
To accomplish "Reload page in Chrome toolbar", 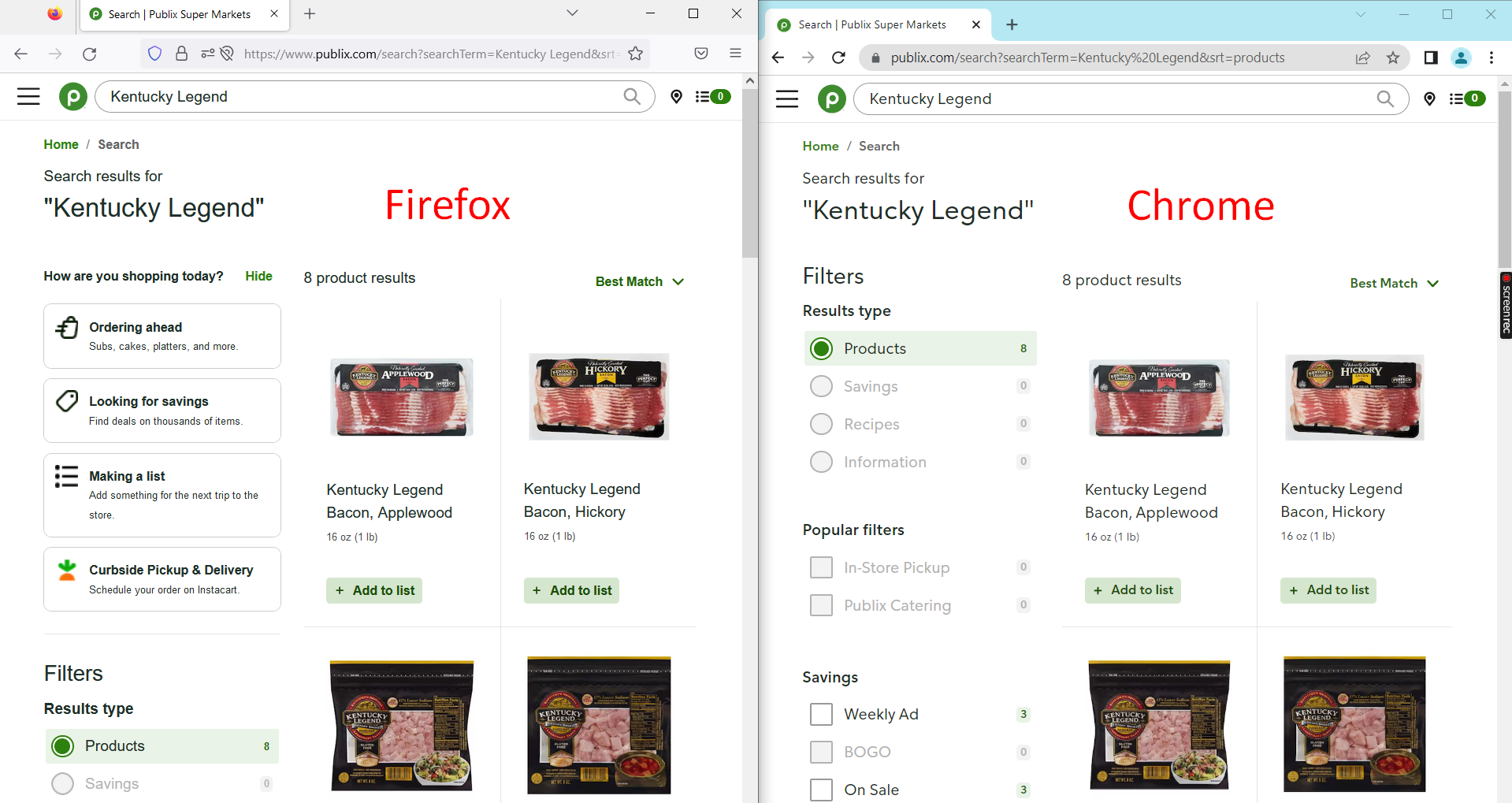I will 838,58.
